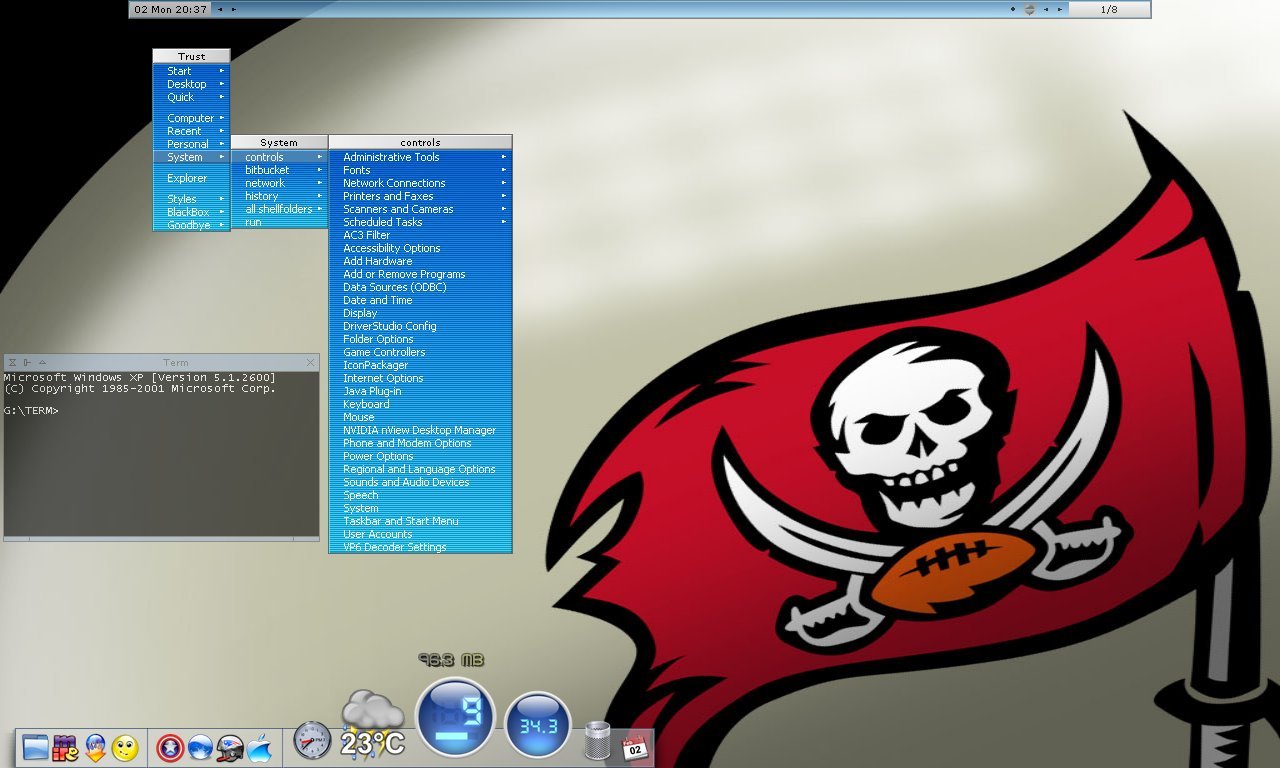Open Fonts in the controls menu
Screen dimensions: 1280x768
tap(420, 170)
